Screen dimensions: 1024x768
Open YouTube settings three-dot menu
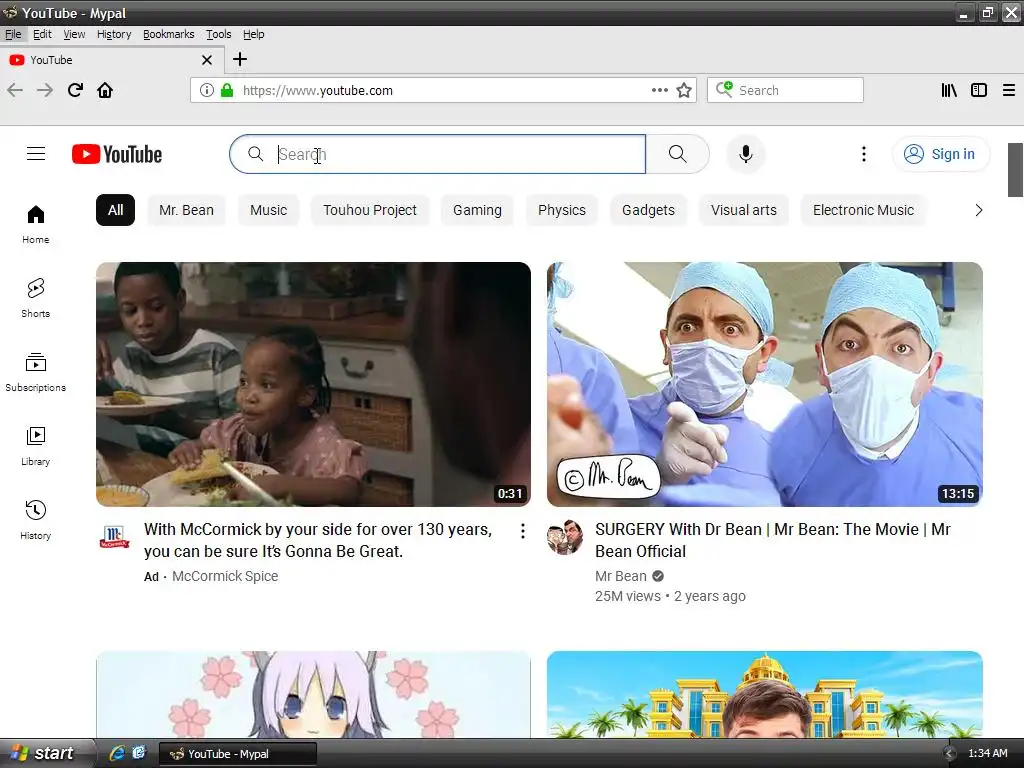point(863,154)
